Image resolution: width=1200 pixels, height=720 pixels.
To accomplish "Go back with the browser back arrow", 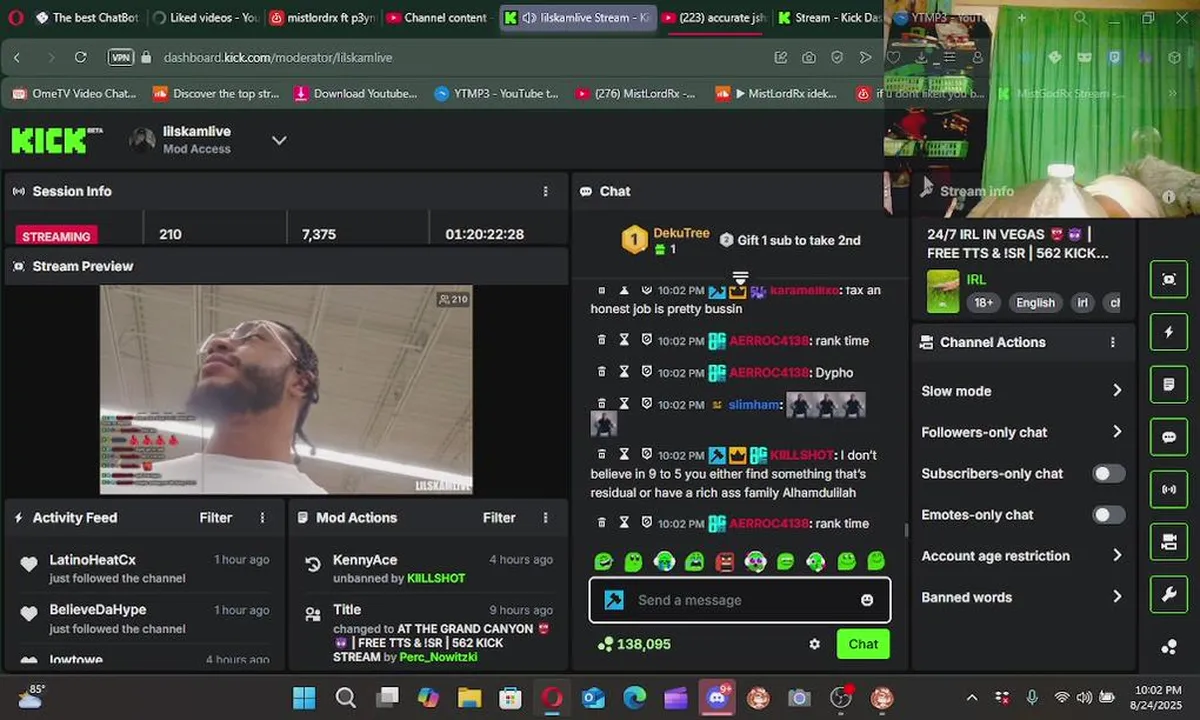I will 17,57.
